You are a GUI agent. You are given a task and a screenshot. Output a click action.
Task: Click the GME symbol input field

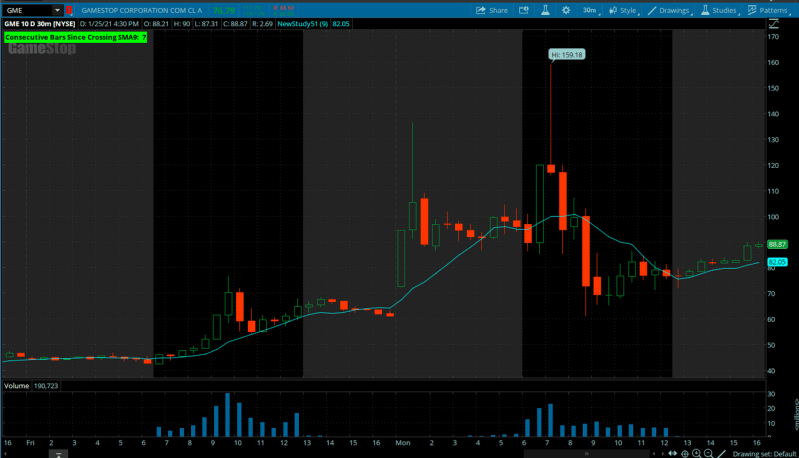click(28, 10)
